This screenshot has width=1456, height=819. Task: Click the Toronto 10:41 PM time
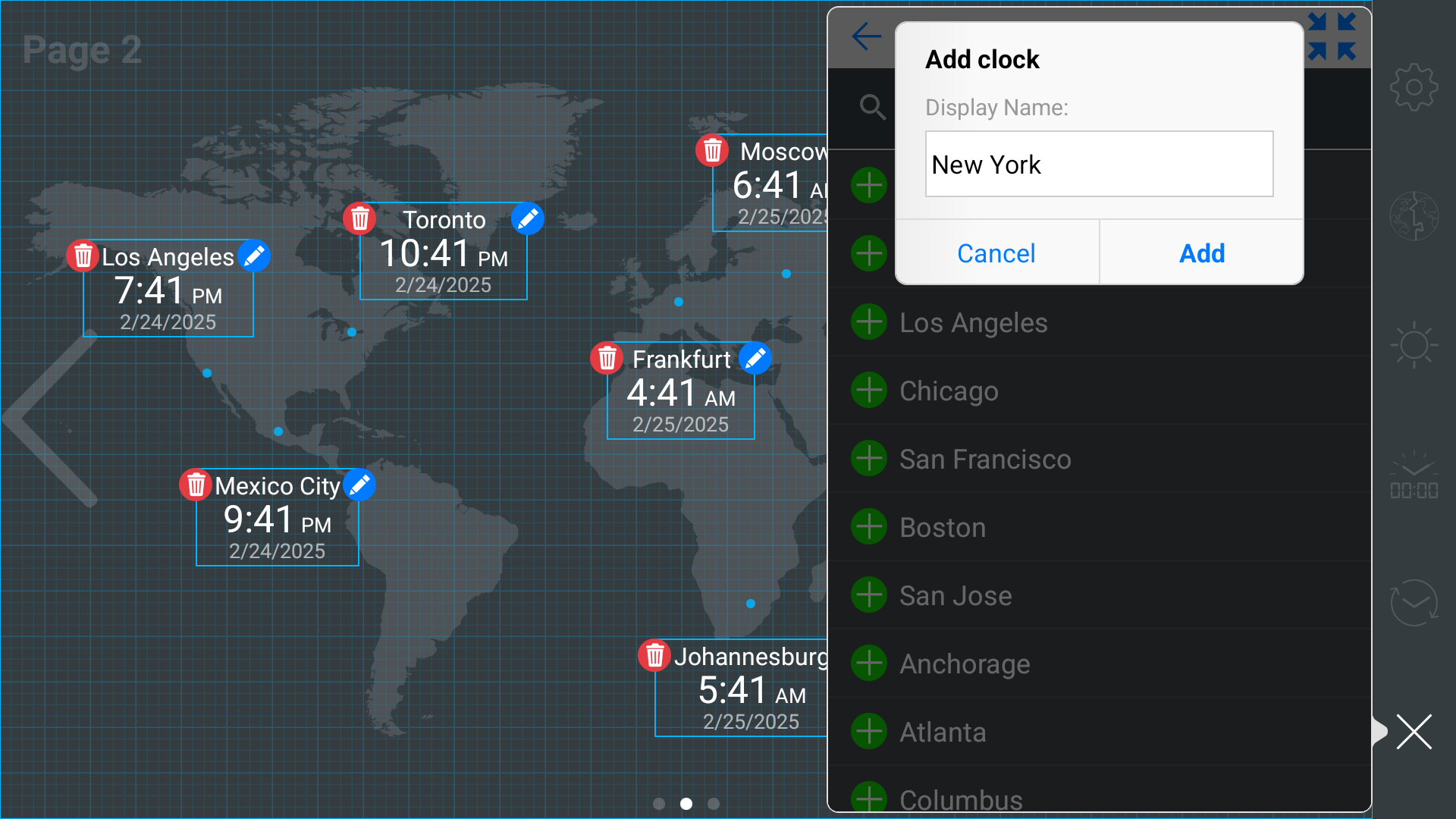point(443,254)
